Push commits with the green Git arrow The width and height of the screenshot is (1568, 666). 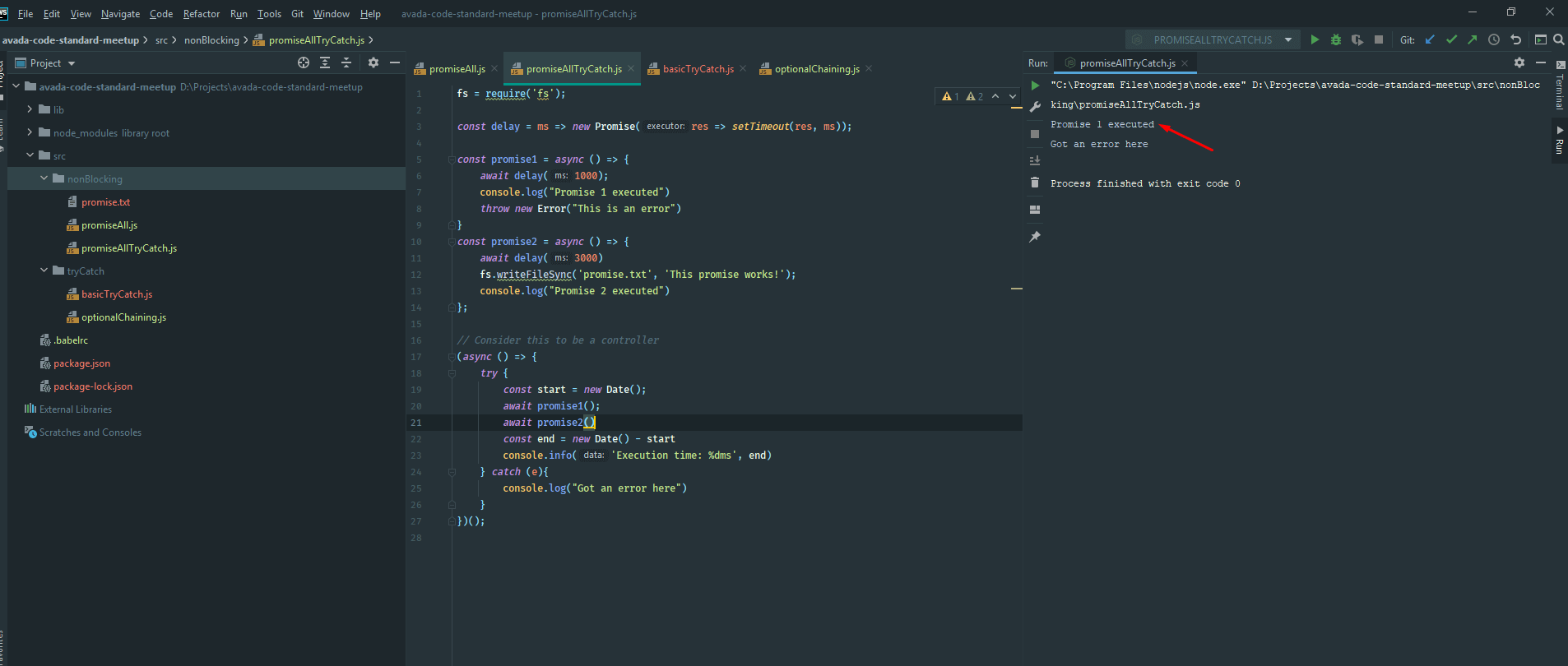[1473, 39]
